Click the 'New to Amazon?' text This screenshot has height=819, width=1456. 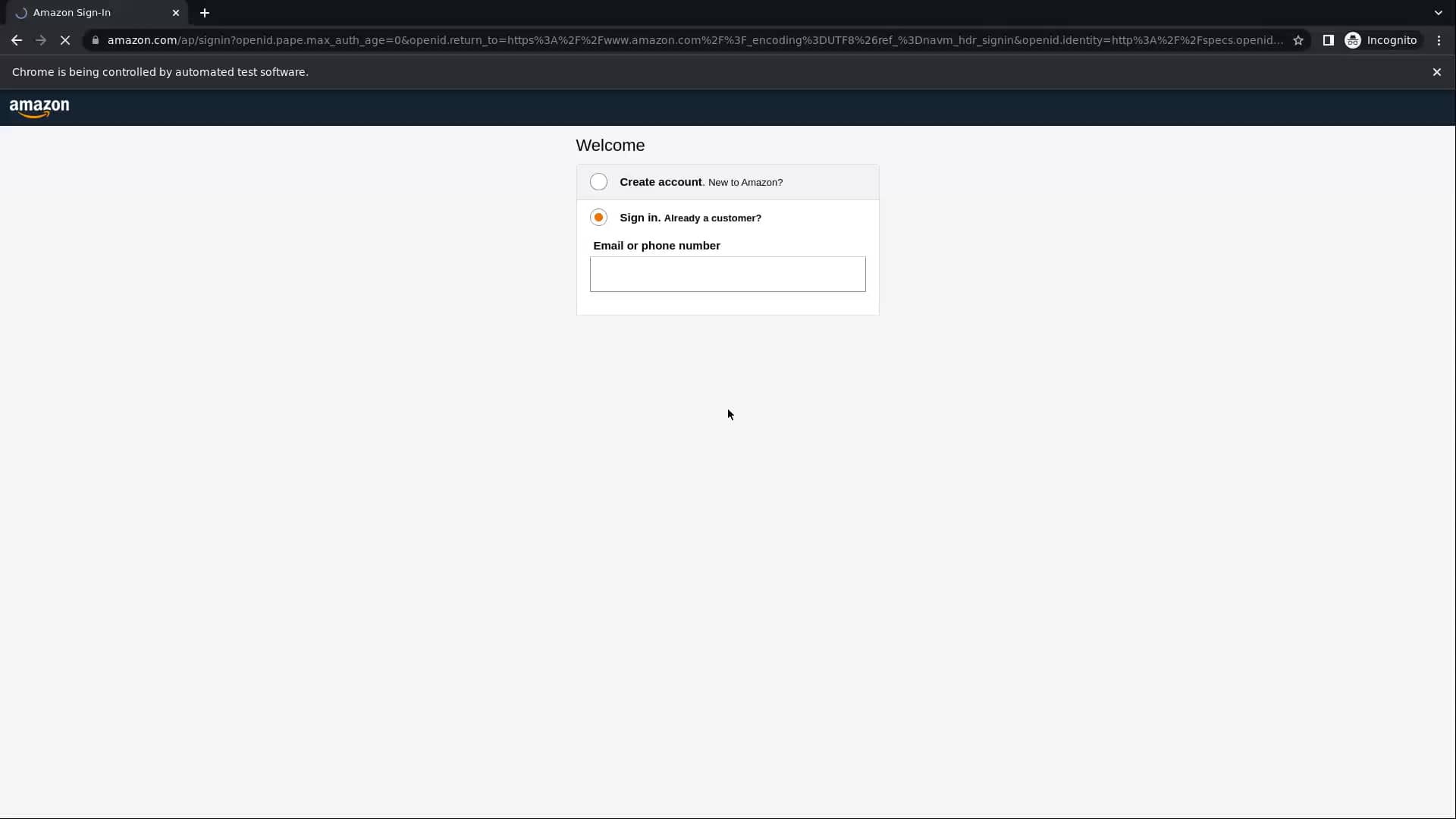[745, 183]
